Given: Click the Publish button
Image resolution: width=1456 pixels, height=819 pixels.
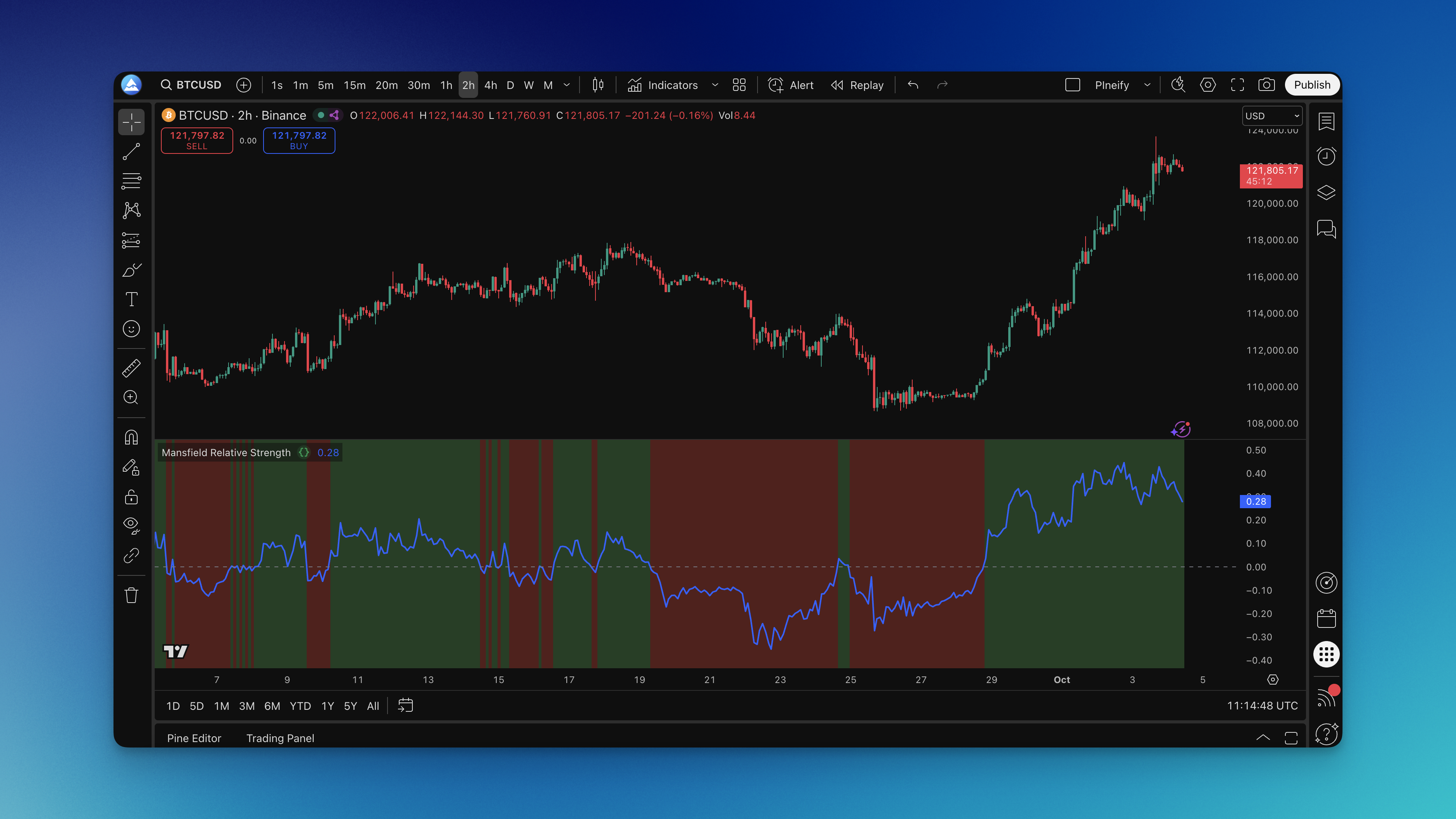Looking at the screenshot, I should tap(1312, 85).
